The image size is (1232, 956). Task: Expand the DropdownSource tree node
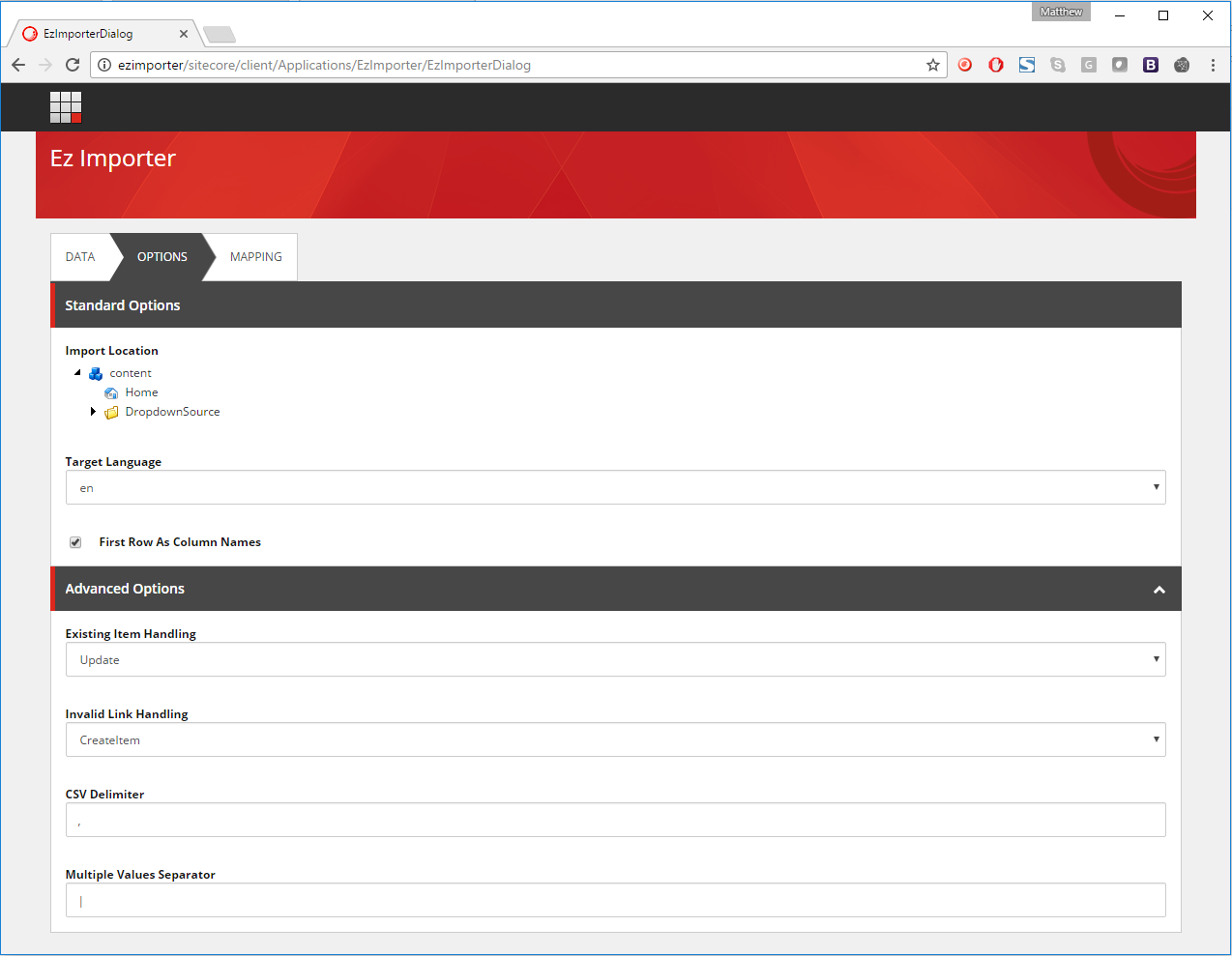click(x=93, y=412)
